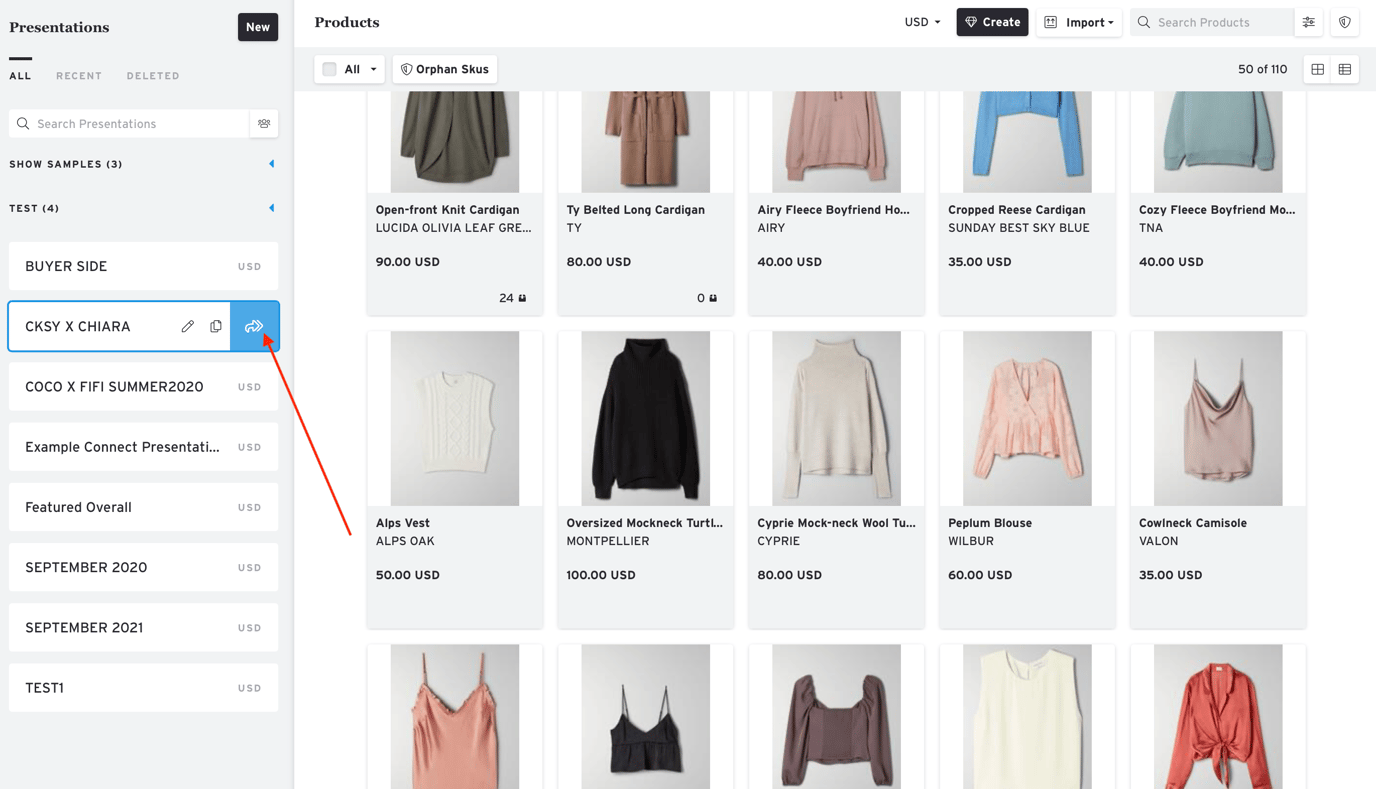
Task: Open the Import dropdown menu
Action: tap(1079, 22)
